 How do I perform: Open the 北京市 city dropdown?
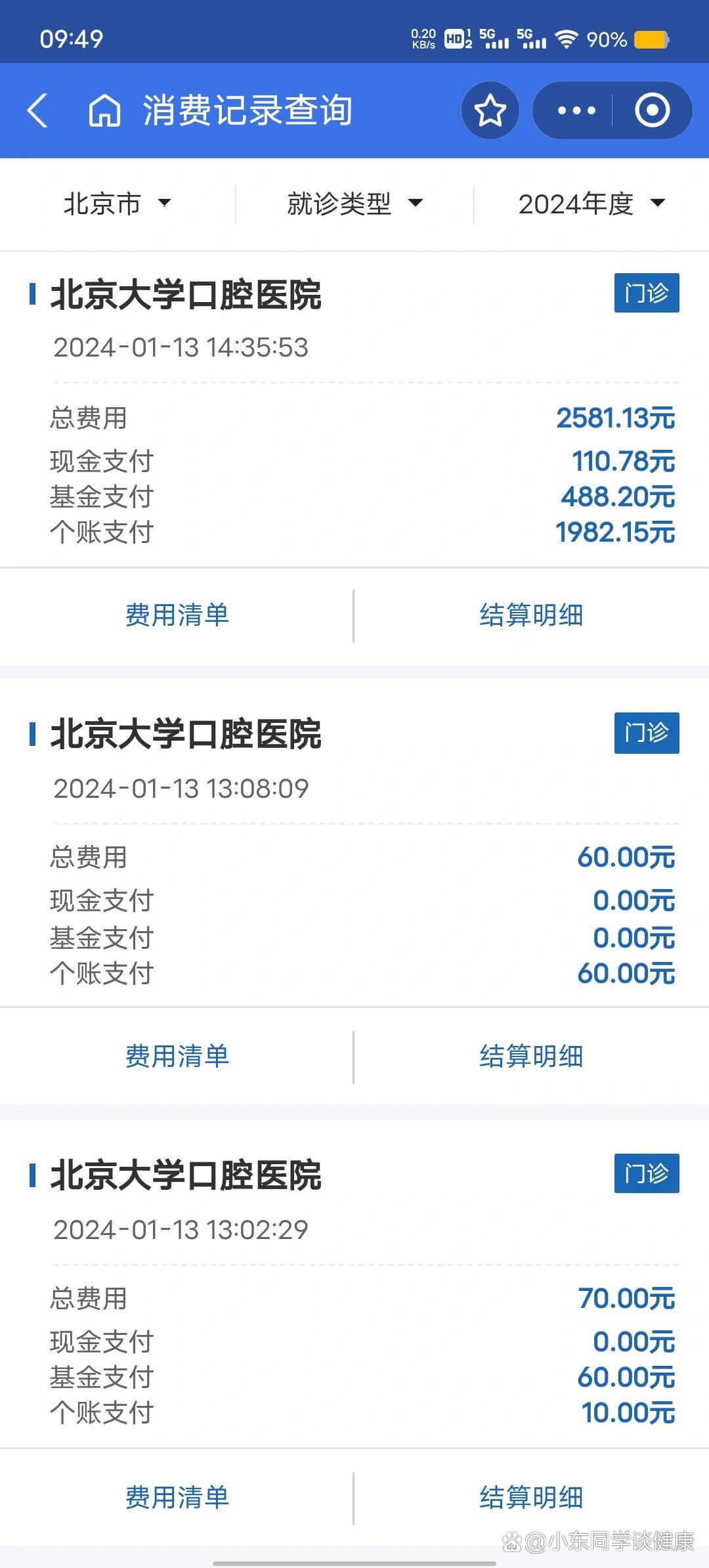(117, 204)
